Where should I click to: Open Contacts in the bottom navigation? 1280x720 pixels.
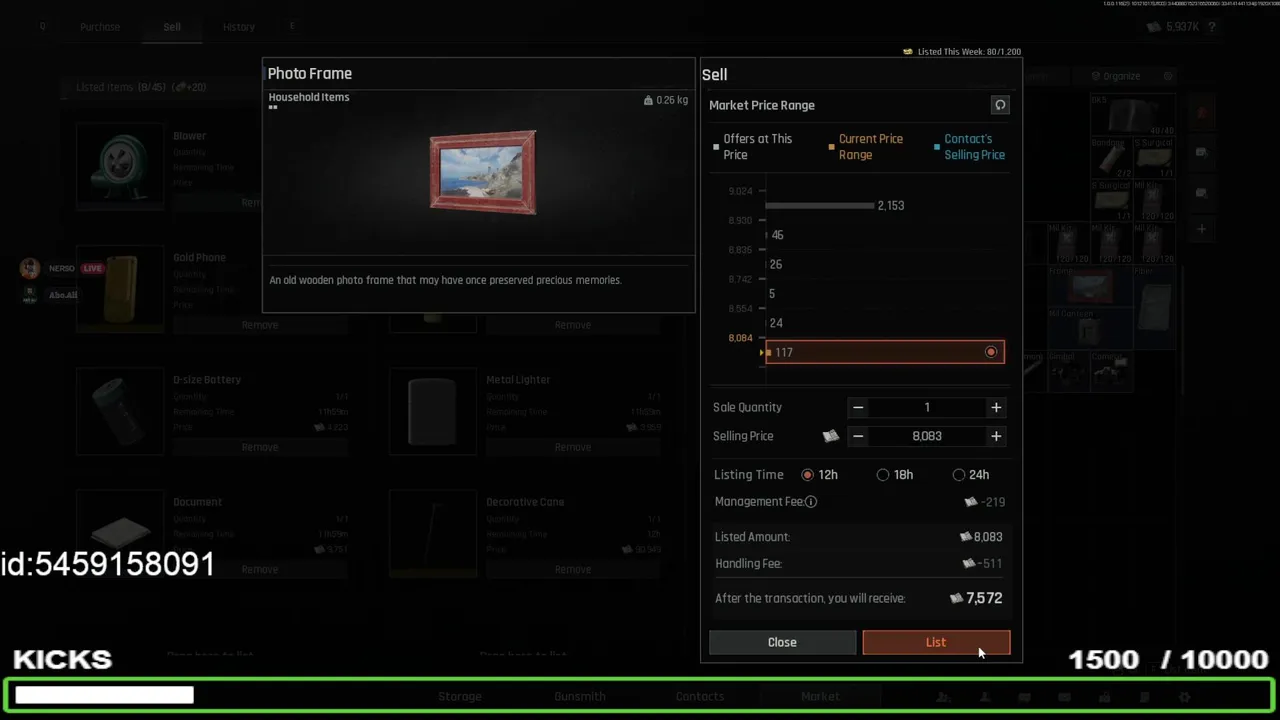[700, 696]
